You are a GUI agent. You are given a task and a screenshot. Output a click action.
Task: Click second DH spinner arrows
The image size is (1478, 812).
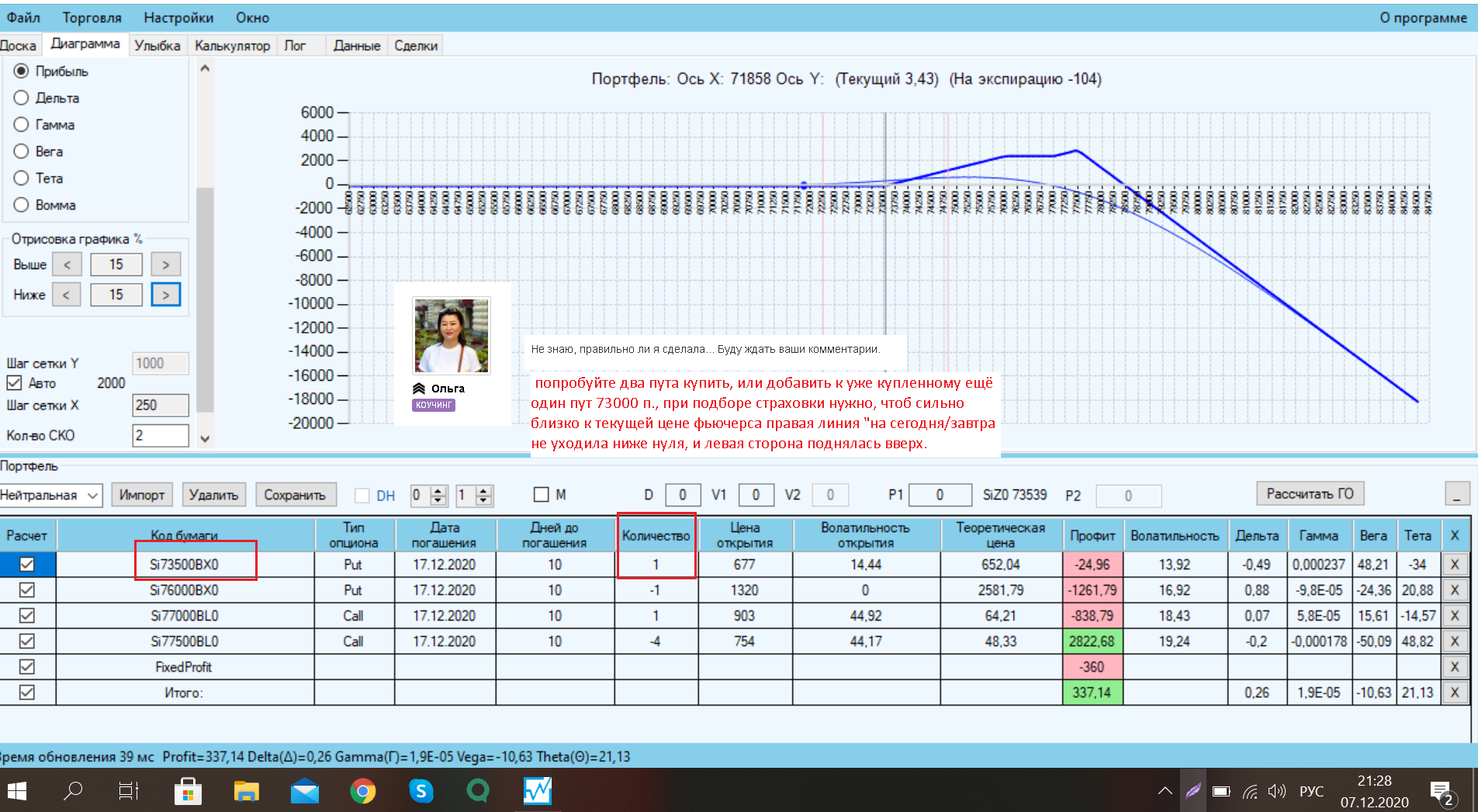pos(484,496)
